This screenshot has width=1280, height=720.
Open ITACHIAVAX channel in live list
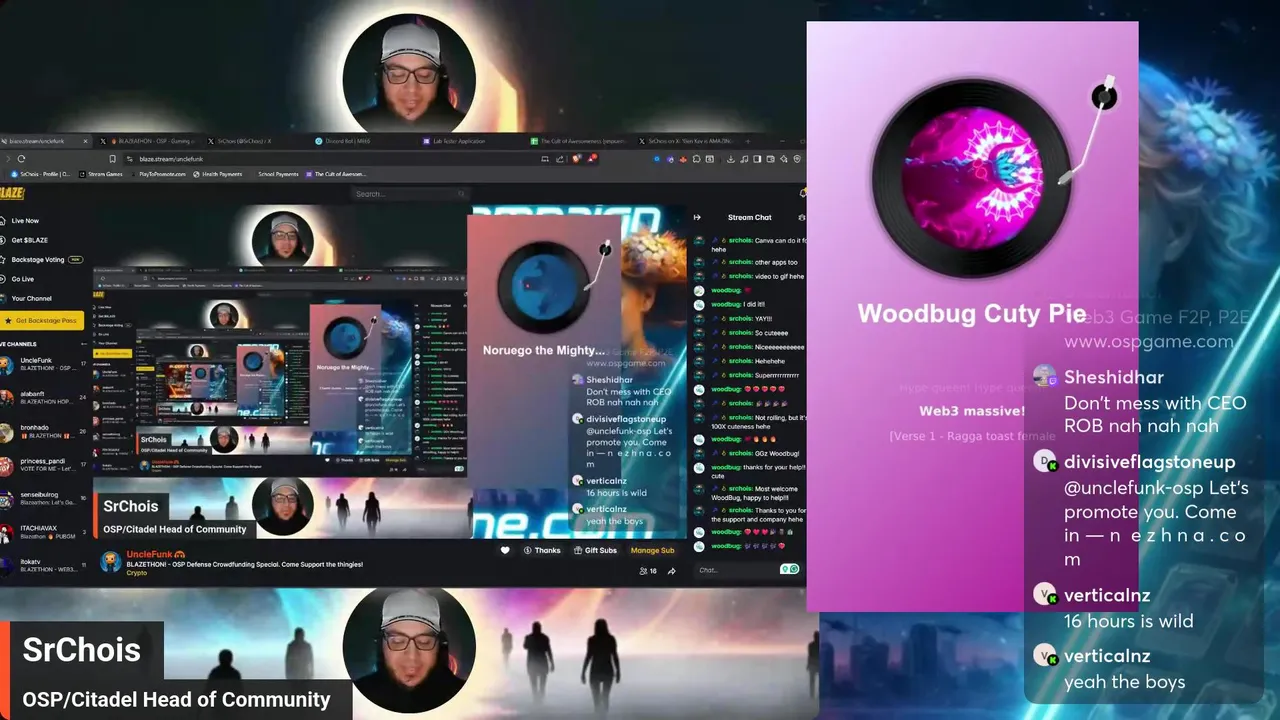pyautogui.click(x=44, y=532)
